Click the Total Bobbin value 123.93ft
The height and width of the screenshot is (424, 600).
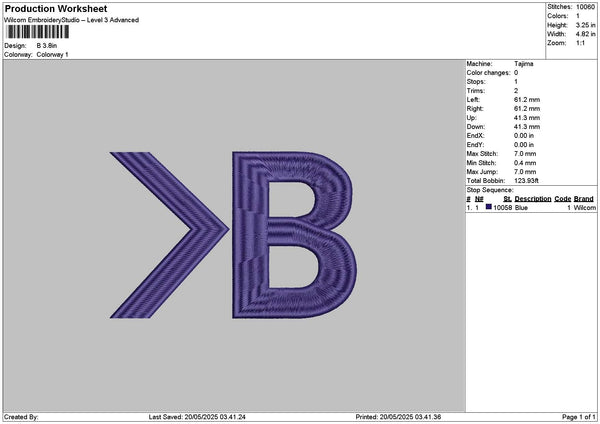tap(530, 180)
